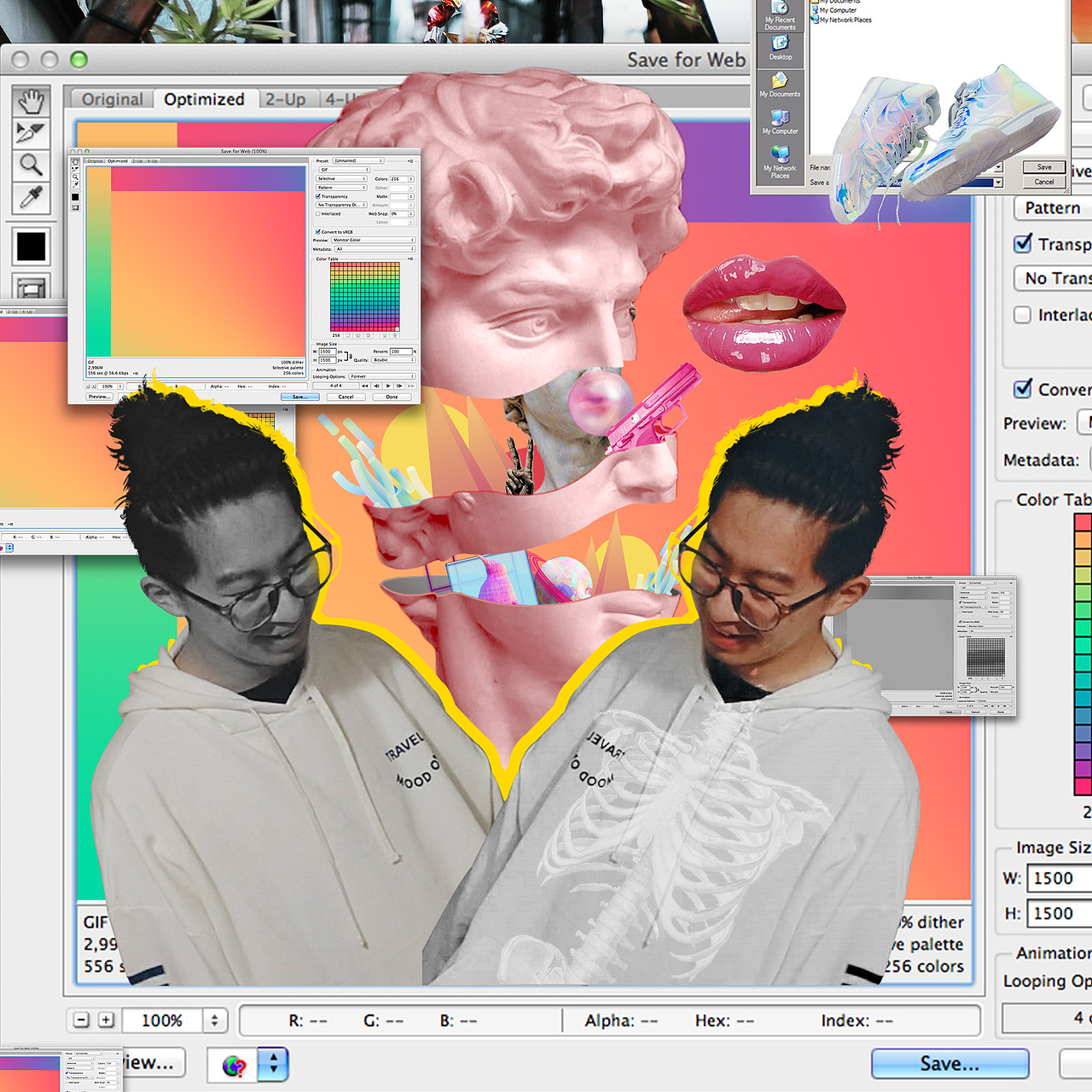Open Desktop in the Windows save dialog sidebar

tap(781, 50)
